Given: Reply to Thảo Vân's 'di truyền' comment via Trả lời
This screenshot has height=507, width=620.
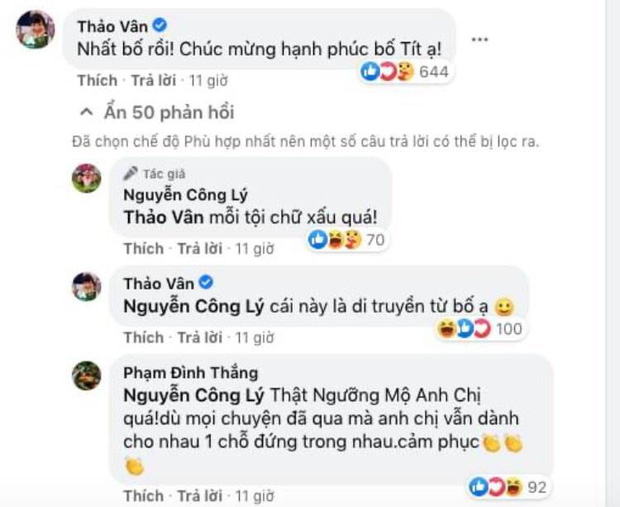Looking at the screenshot, I should pos(200,337).
